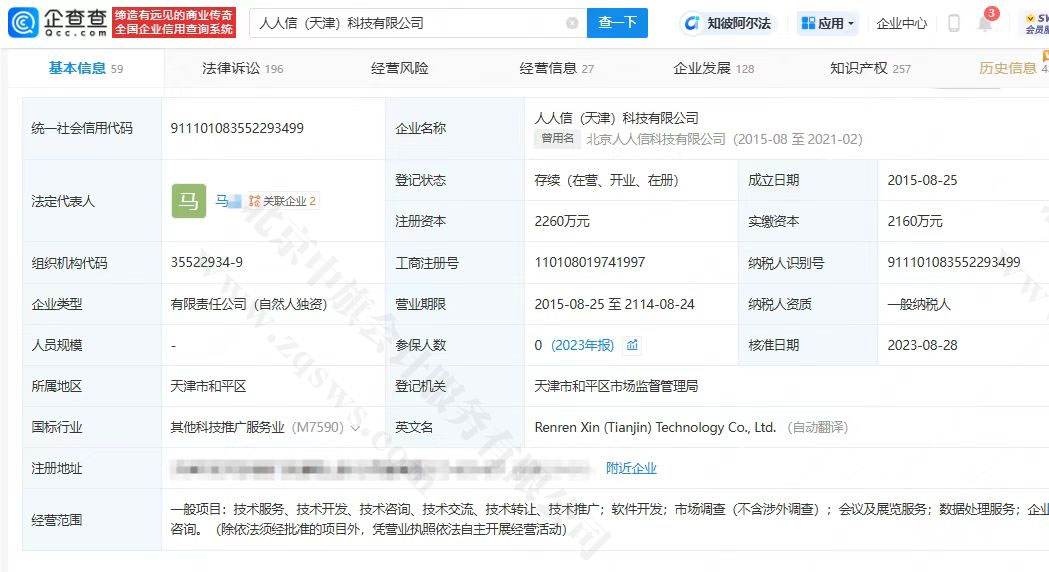Expand the 应用 dropdown menu

828,23
